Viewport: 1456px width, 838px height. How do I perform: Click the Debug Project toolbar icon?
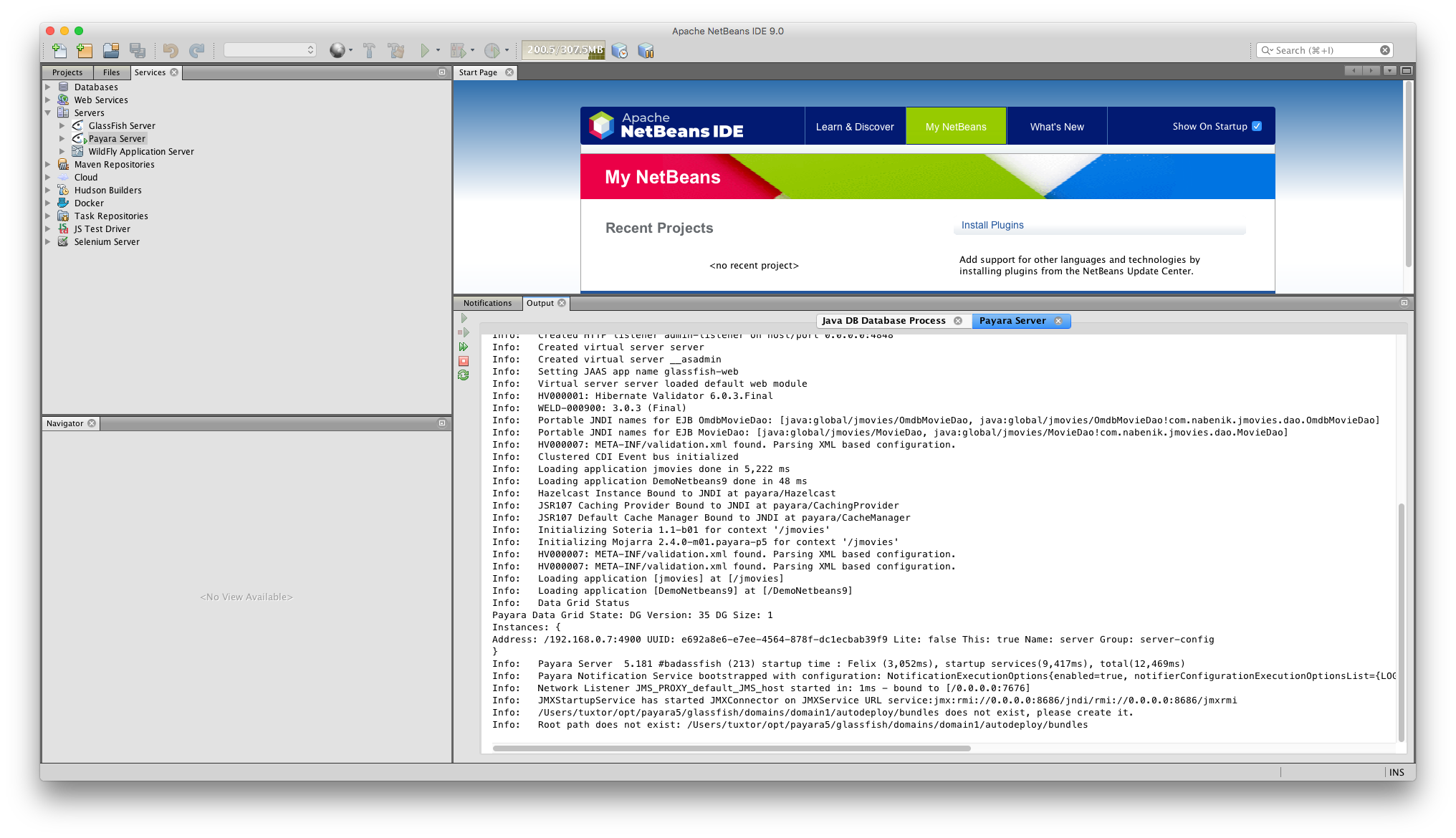pyautogui.click(x=457, y=50)
